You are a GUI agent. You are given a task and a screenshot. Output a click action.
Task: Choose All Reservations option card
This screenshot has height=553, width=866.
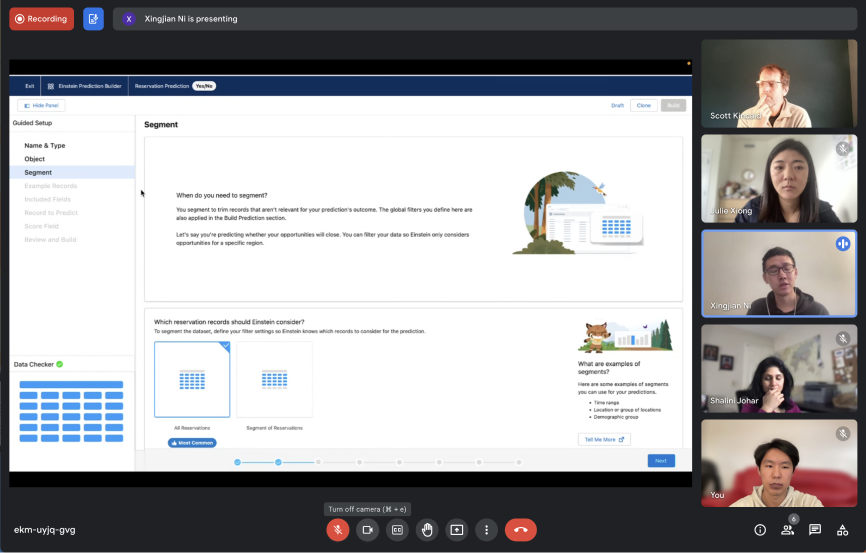[x=192, y=380]
